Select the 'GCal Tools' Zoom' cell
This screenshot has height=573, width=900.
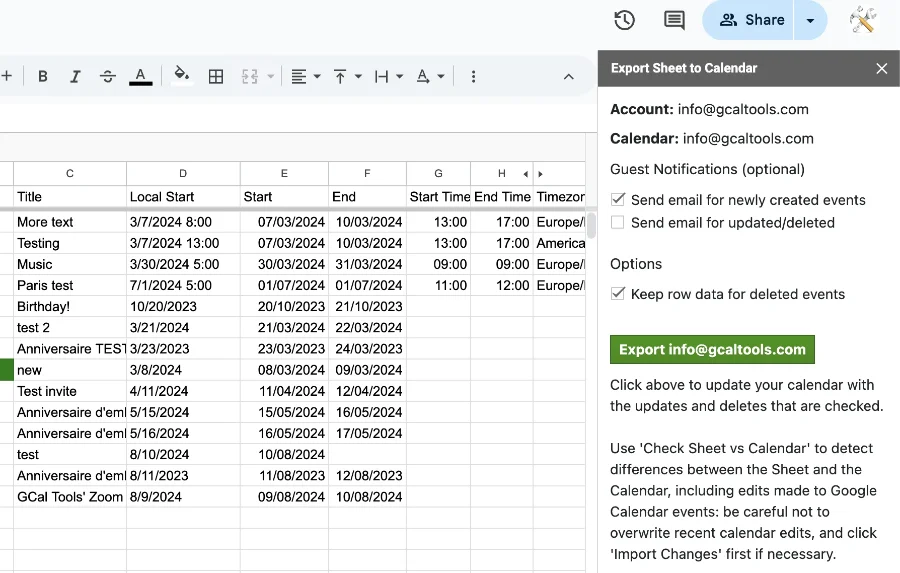(x=69, y=497)
